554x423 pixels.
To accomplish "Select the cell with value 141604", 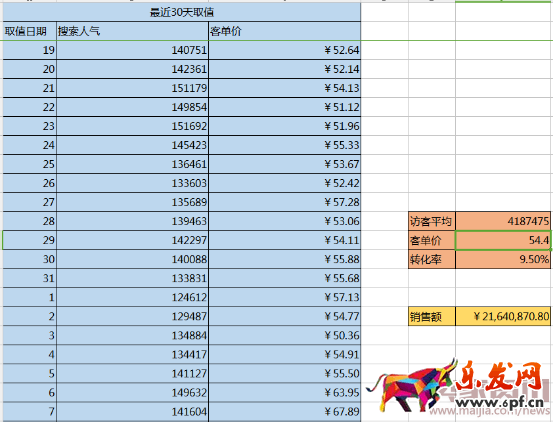I will coord(132,412).
